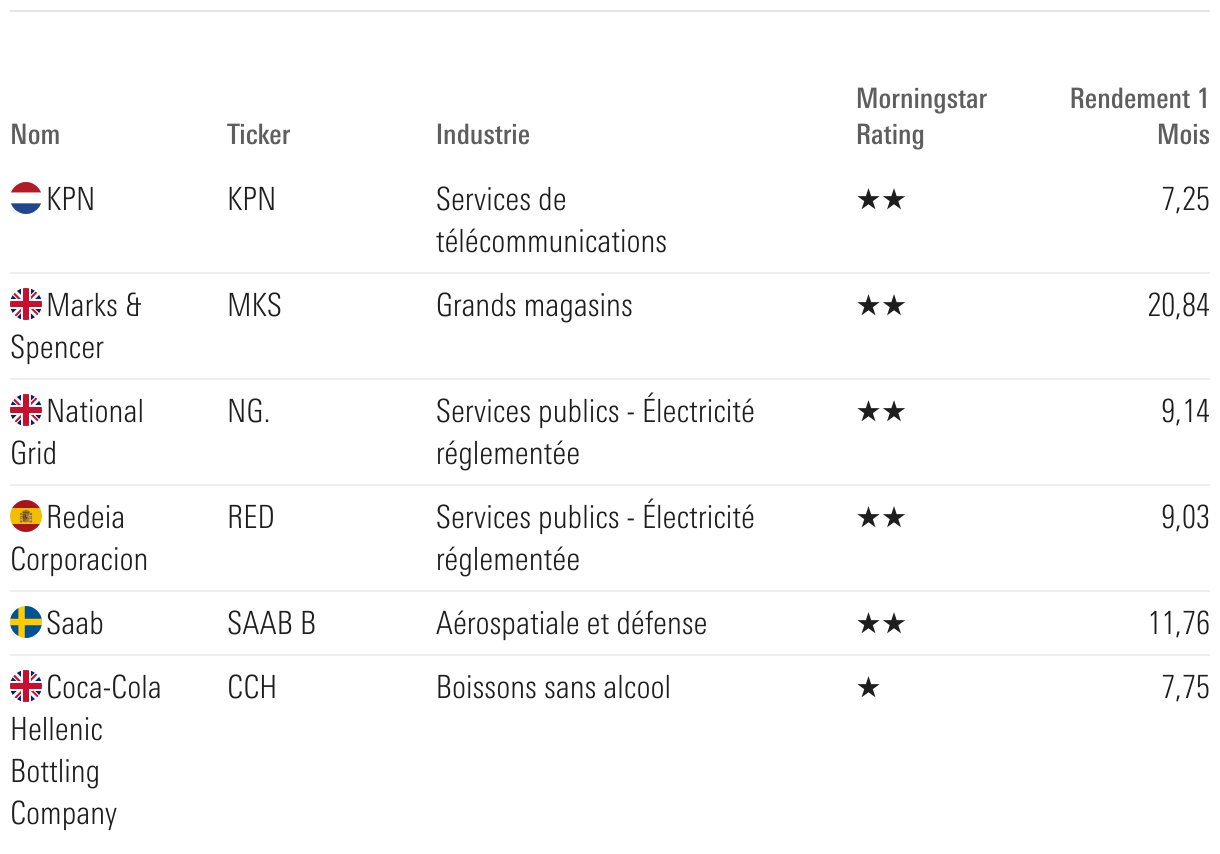Open the KPN stock name link
Image resolution: width=1220 pixels, height=854 pixels.
(x=70, y=199)
